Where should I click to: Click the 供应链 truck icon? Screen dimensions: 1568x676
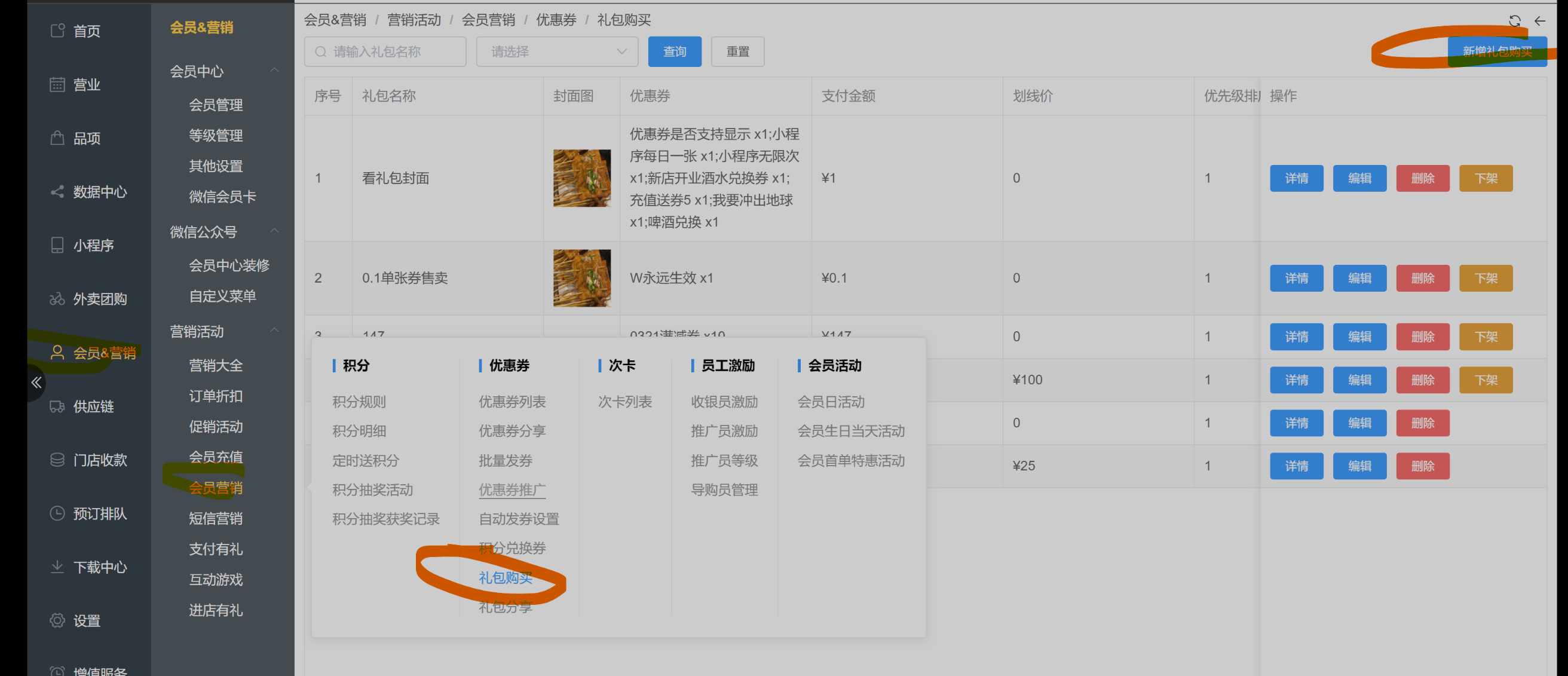pos(57,406)
